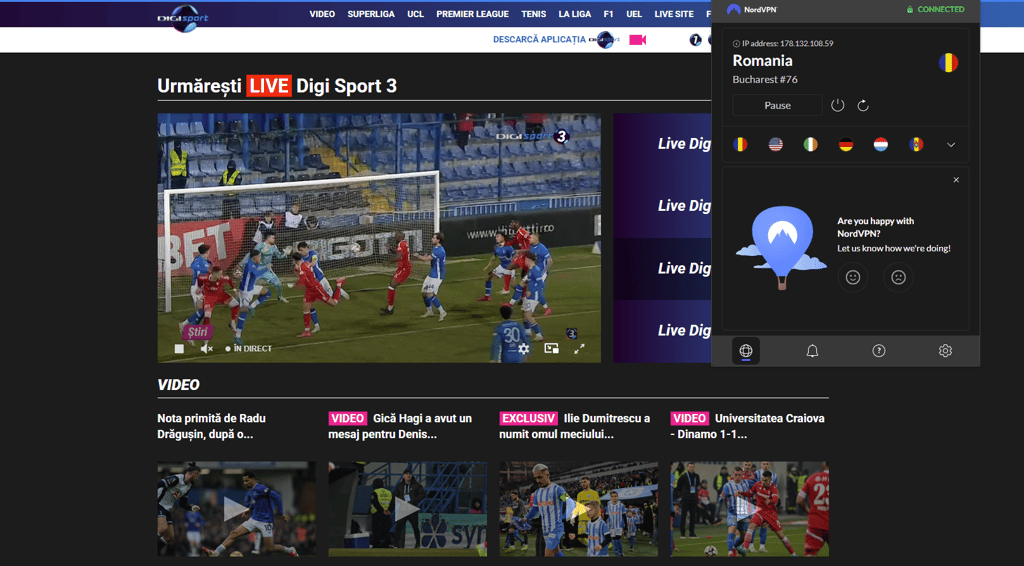The height and width of the screenshot is (566, 1024).
Task: Open article Nota primită de Radu Drăgușin
Action: point(212,426)
